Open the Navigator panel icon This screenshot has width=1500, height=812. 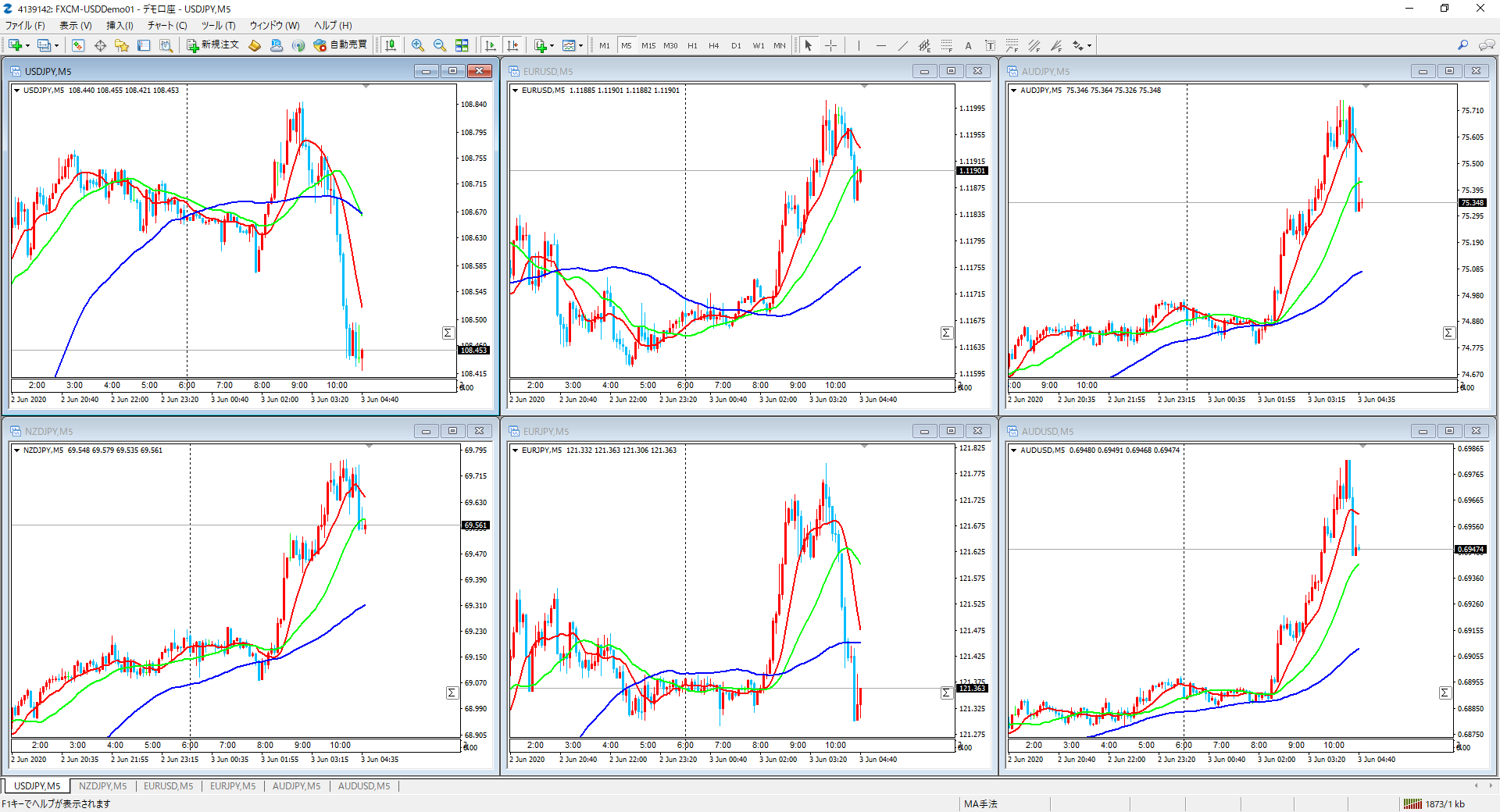point(122,45)
